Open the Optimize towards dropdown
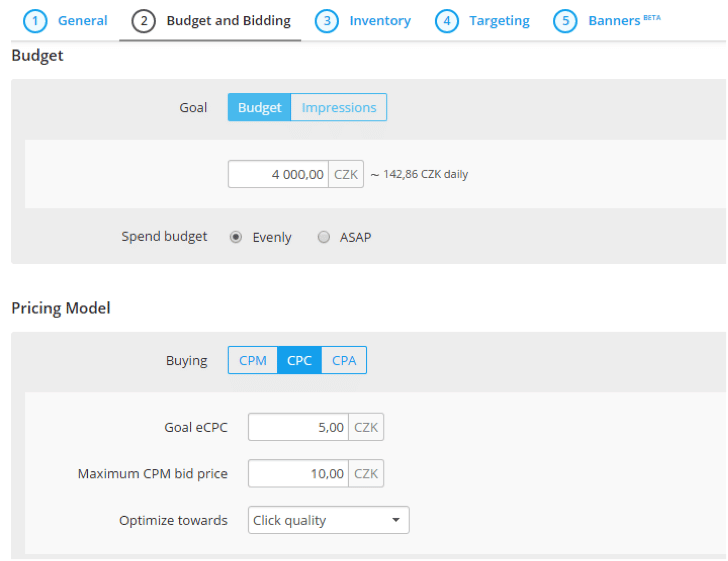Screen dimensions: 728x561 point(328,521)
